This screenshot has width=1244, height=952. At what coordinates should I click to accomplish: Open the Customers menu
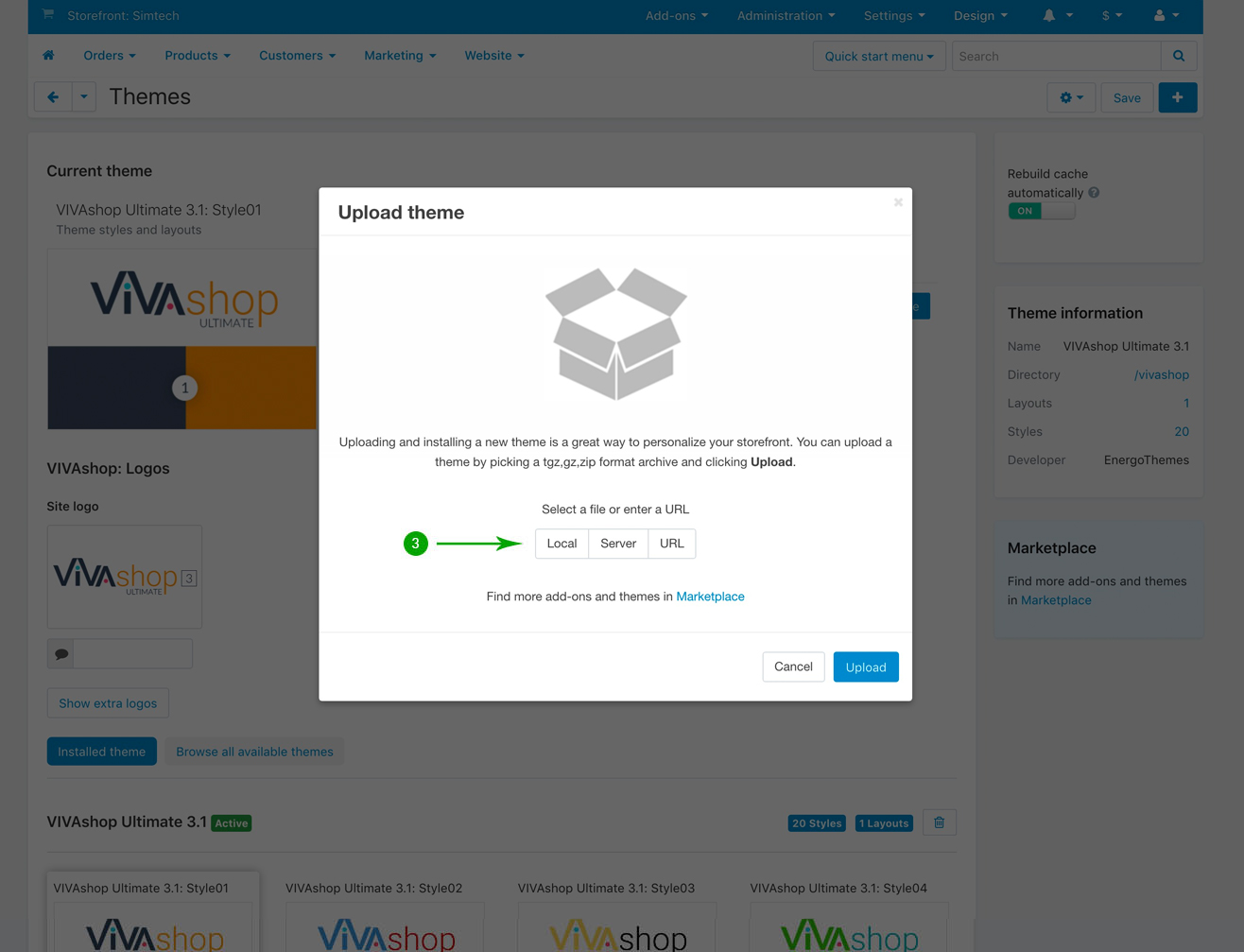coord(298,56)
